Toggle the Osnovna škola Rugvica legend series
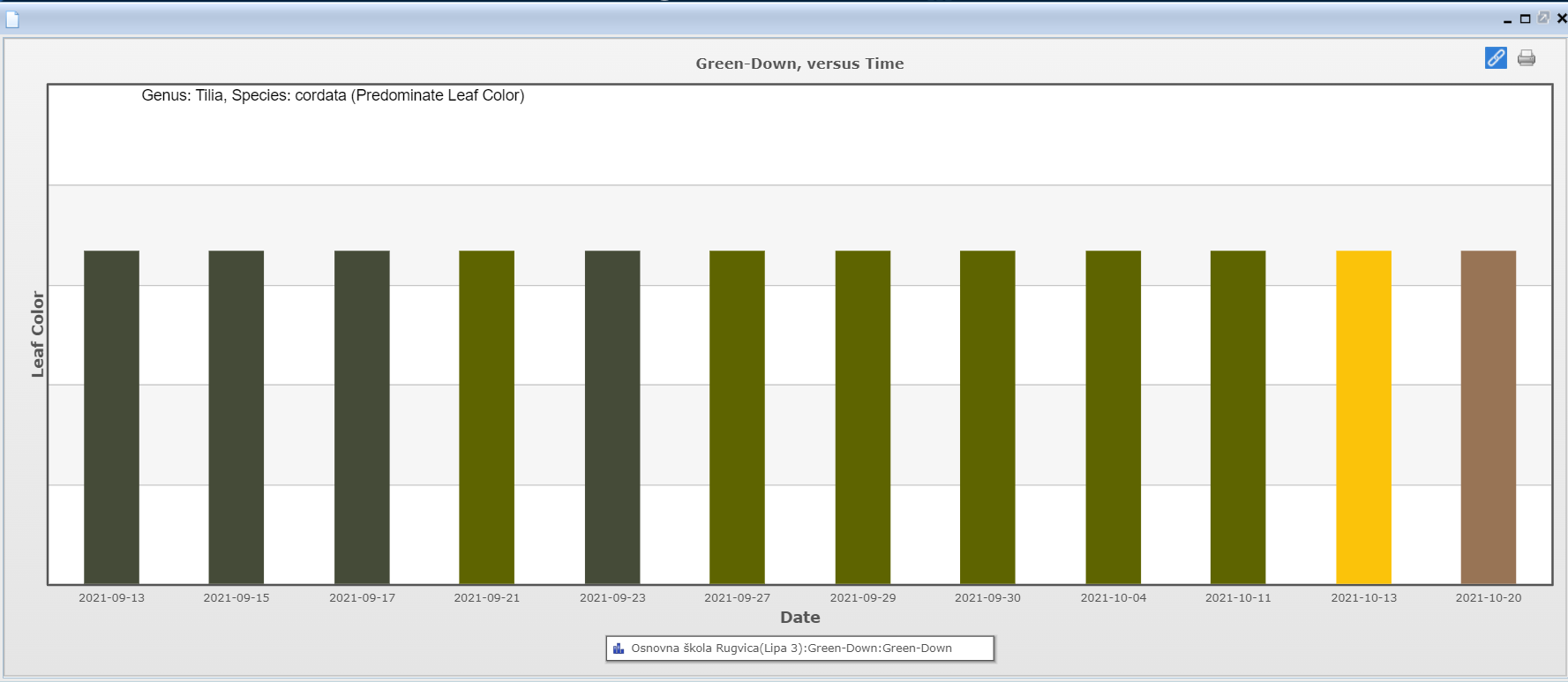 [791, 648]
